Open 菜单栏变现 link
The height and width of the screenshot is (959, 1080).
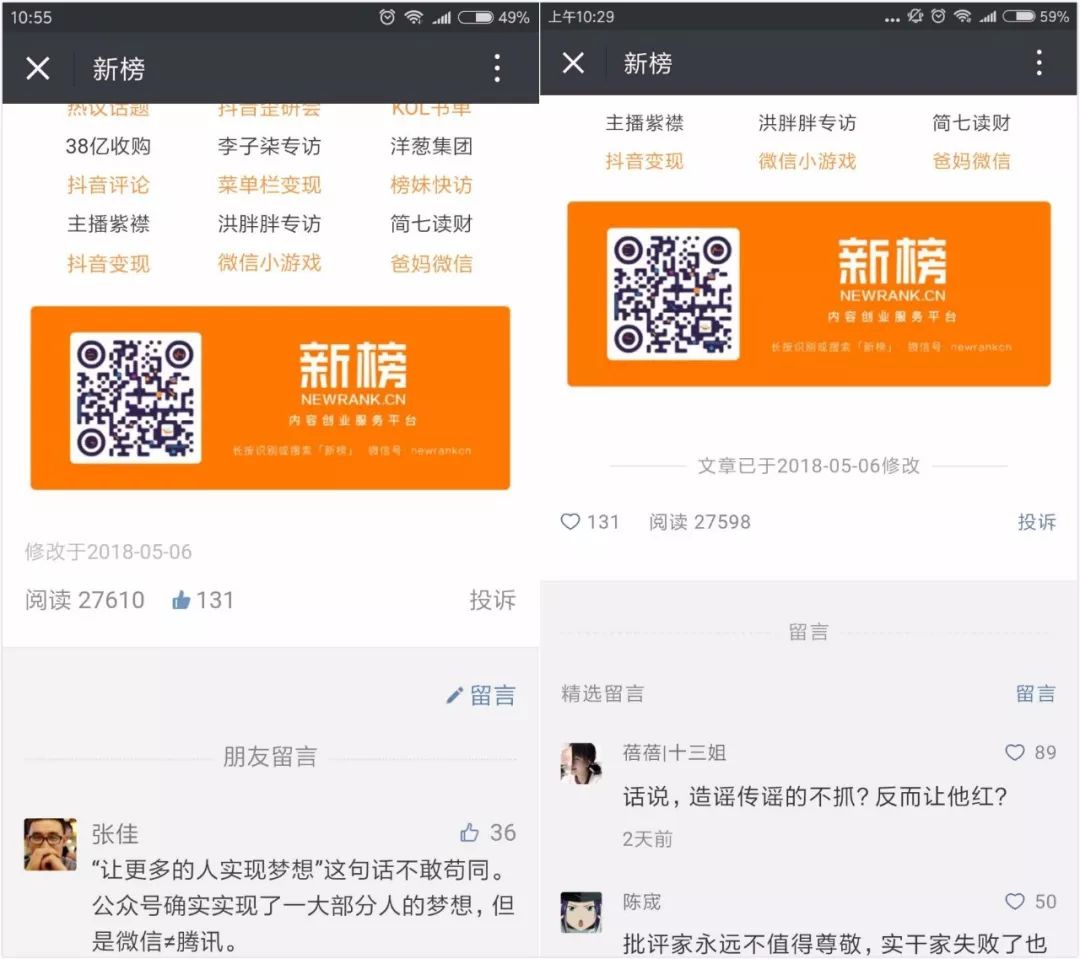point(269,185)
